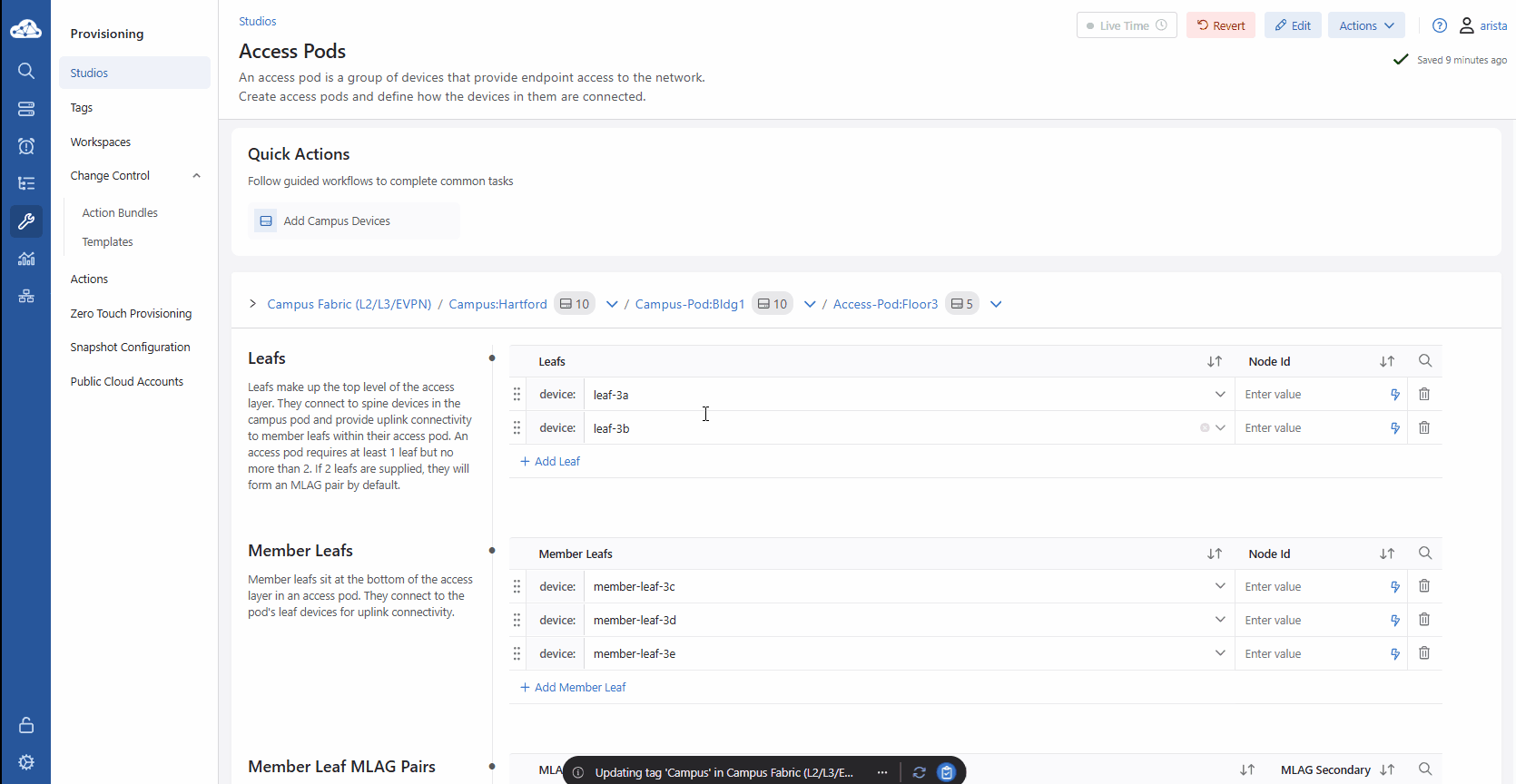The width and height of the screenshot is (1516, 784).
Task: Click the CloudVision cloud logo
Action: click(25, 29)
